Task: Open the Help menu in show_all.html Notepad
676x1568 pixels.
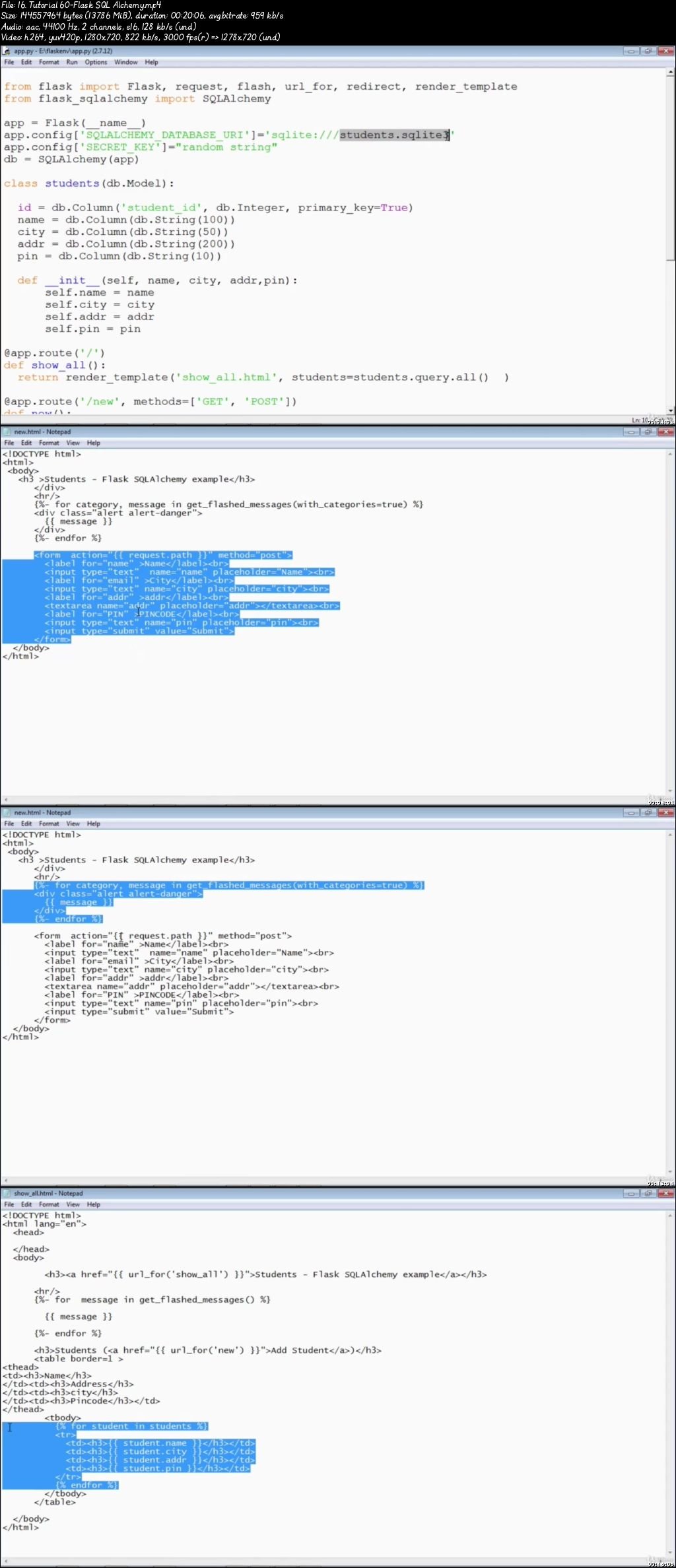Action: point(94,1204)
